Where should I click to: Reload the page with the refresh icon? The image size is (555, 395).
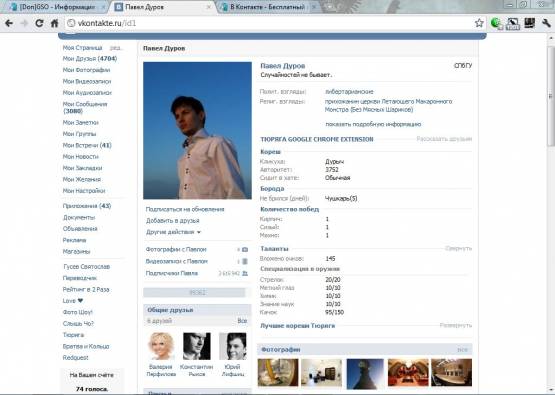coord(39,23)
